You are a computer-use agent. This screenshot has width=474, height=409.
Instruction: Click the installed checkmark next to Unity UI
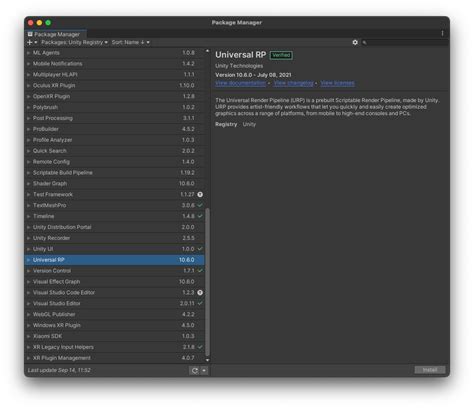click(x=200, y=249)
